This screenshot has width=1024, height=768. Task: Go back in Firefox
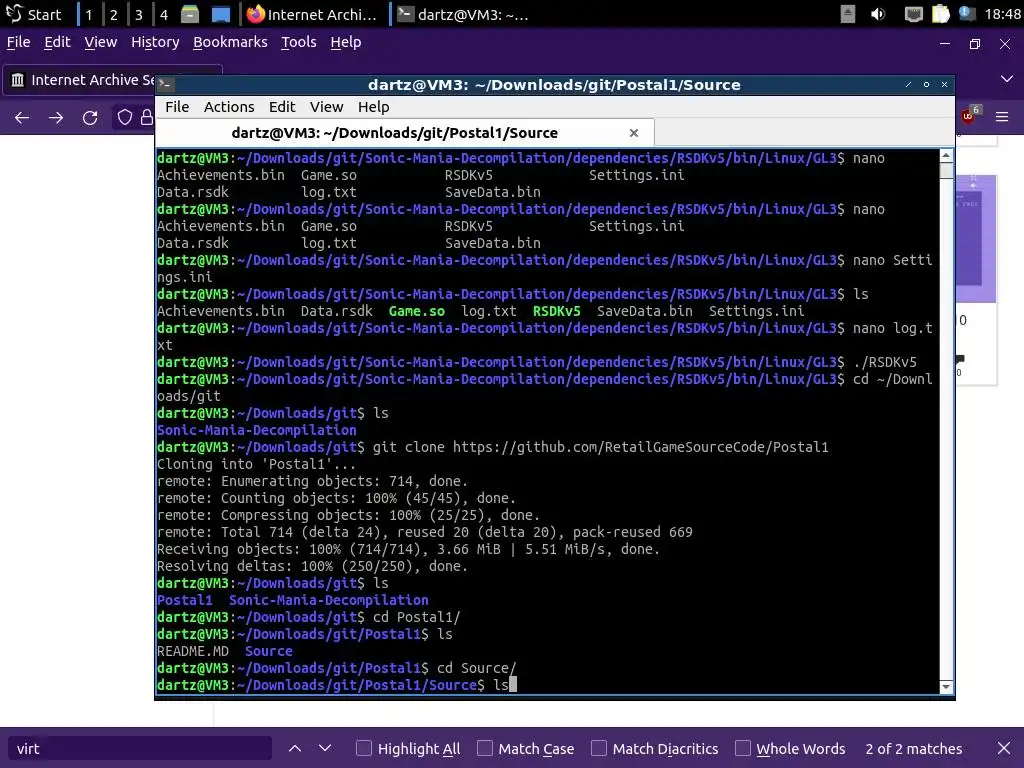point(22,118)
